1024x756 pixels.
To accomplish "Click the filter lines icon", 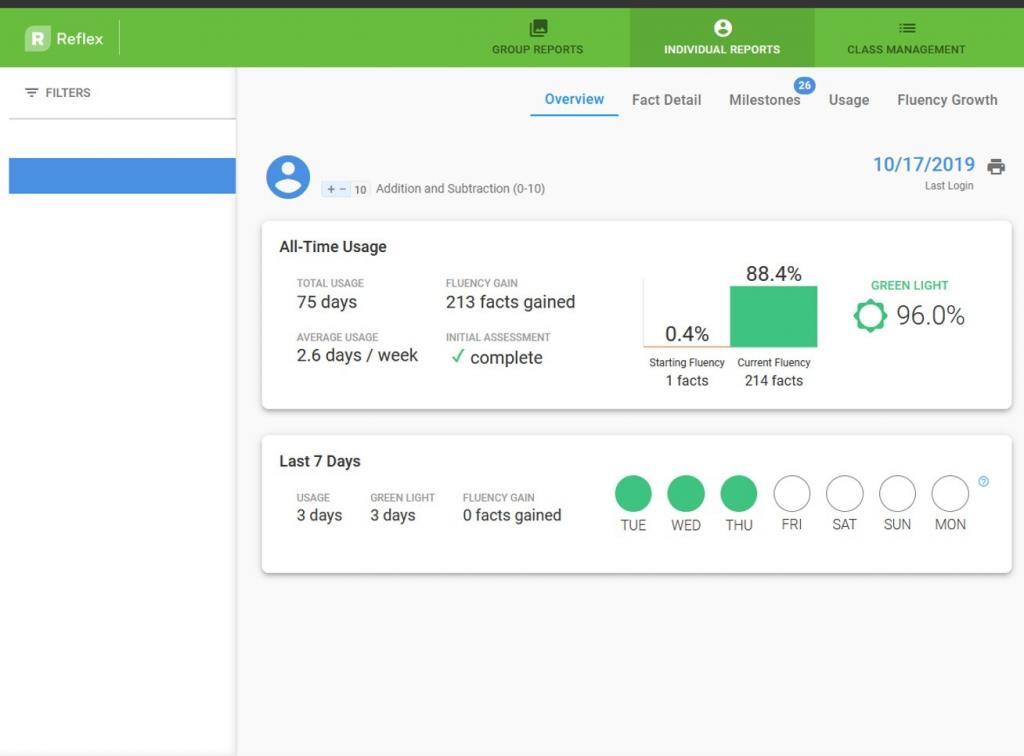I will pos(31,93).
